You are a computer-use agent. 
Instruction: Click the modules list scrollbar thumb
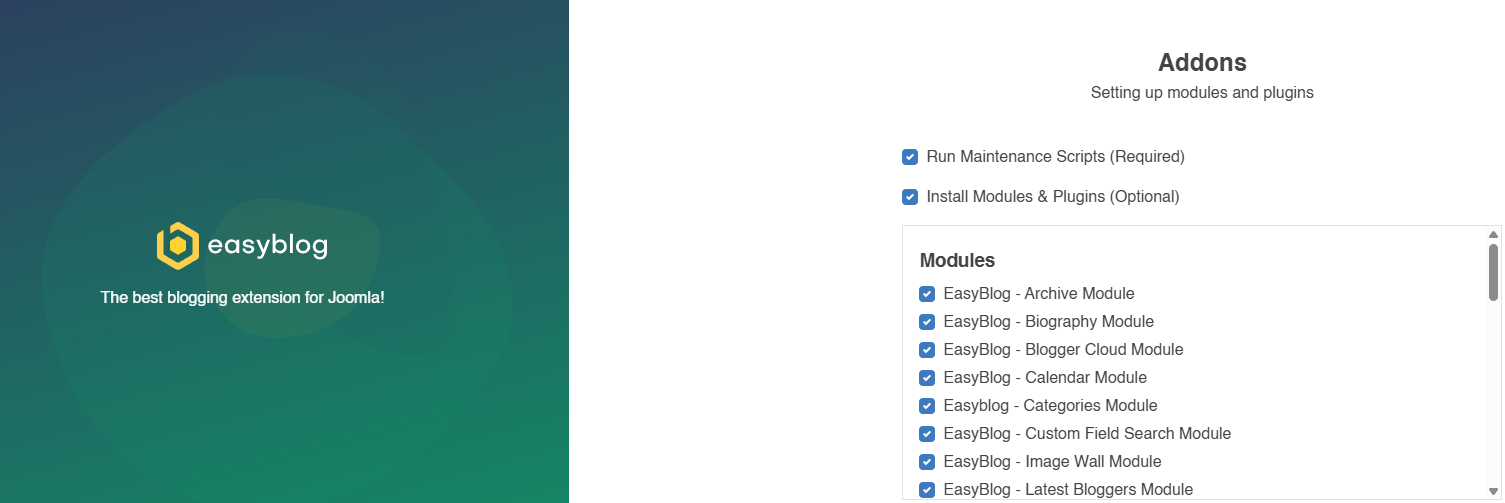[1493, 271]
